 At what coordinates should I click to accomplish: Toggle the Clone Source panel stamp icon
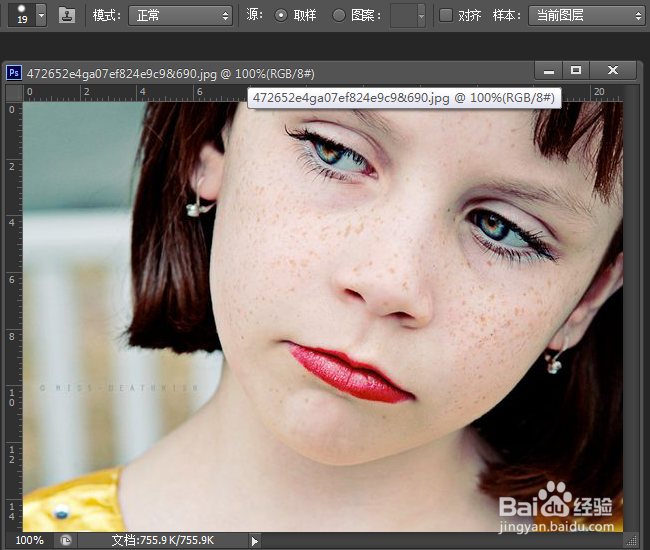click(x=67, y=15)
